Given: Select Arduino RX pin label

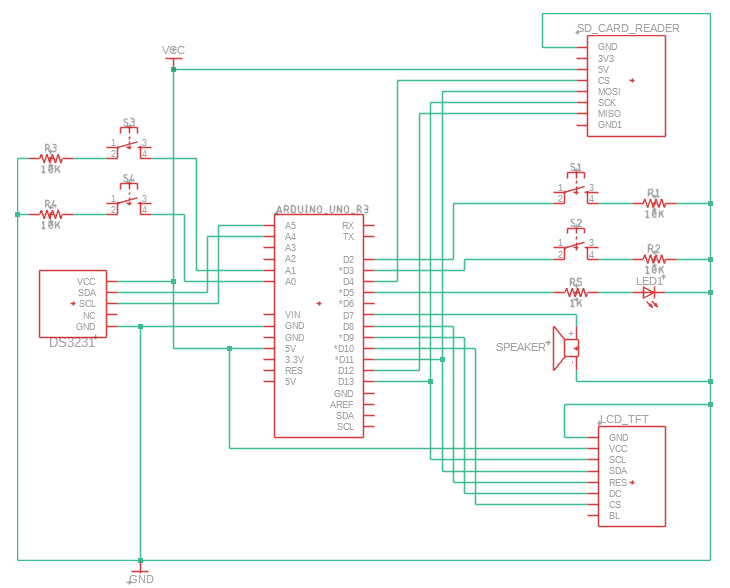Looking at the screenshot, I should coord(348,226).
